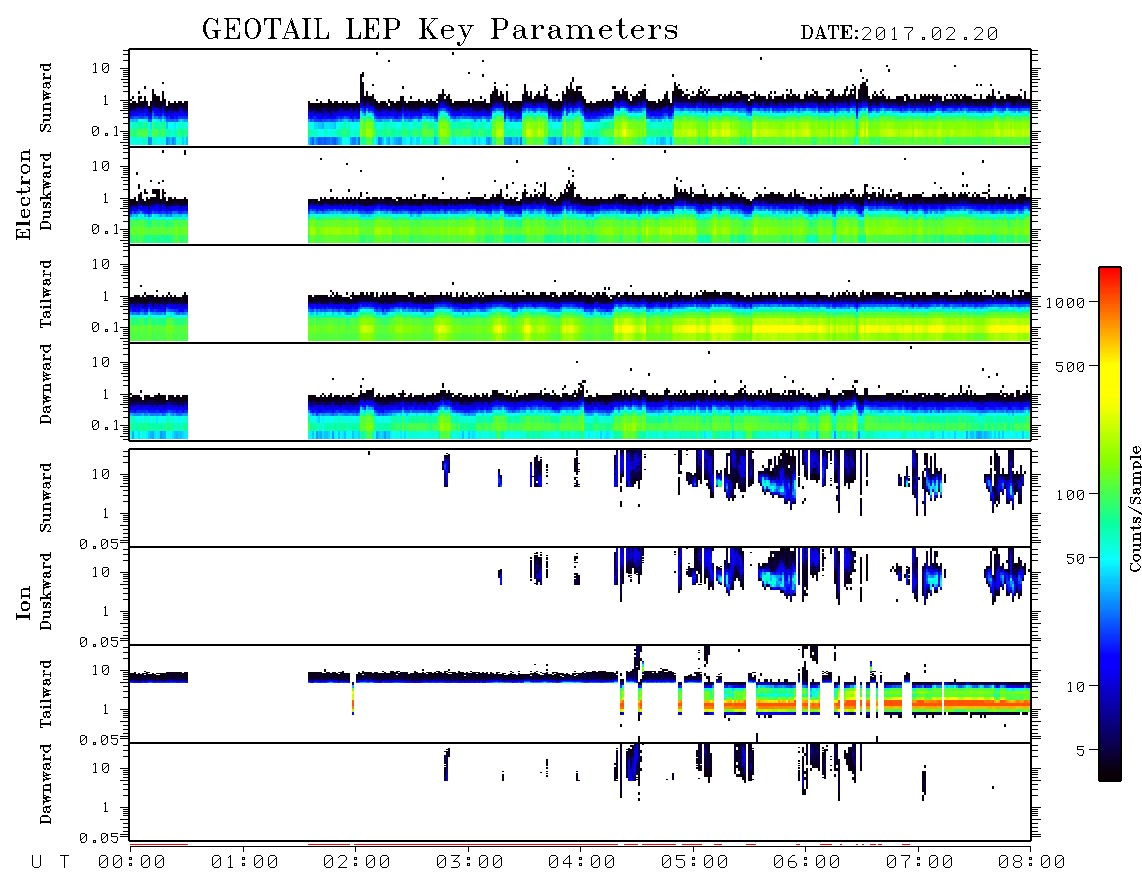Click the 03:00 time axis label
The image size is (1142, 880).
(x=470, y=862)
